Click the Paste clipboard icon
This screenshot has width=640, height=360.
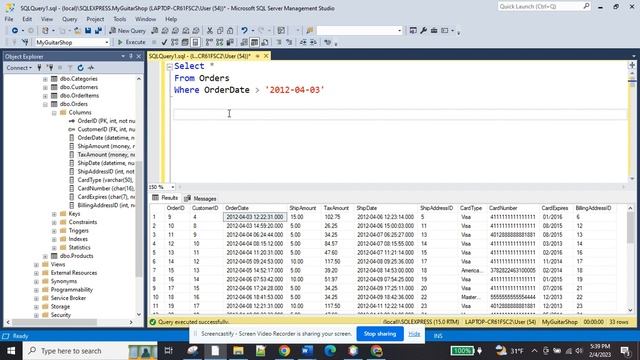(230, 31)
